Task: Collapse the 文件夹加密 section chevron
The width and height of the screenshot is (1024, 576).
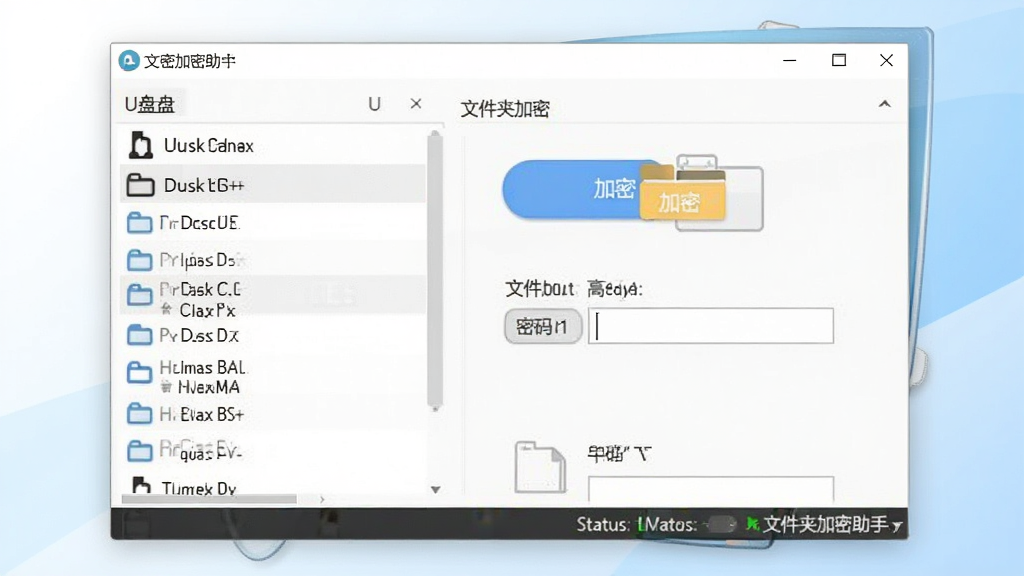Action: [x=884, y=104]
